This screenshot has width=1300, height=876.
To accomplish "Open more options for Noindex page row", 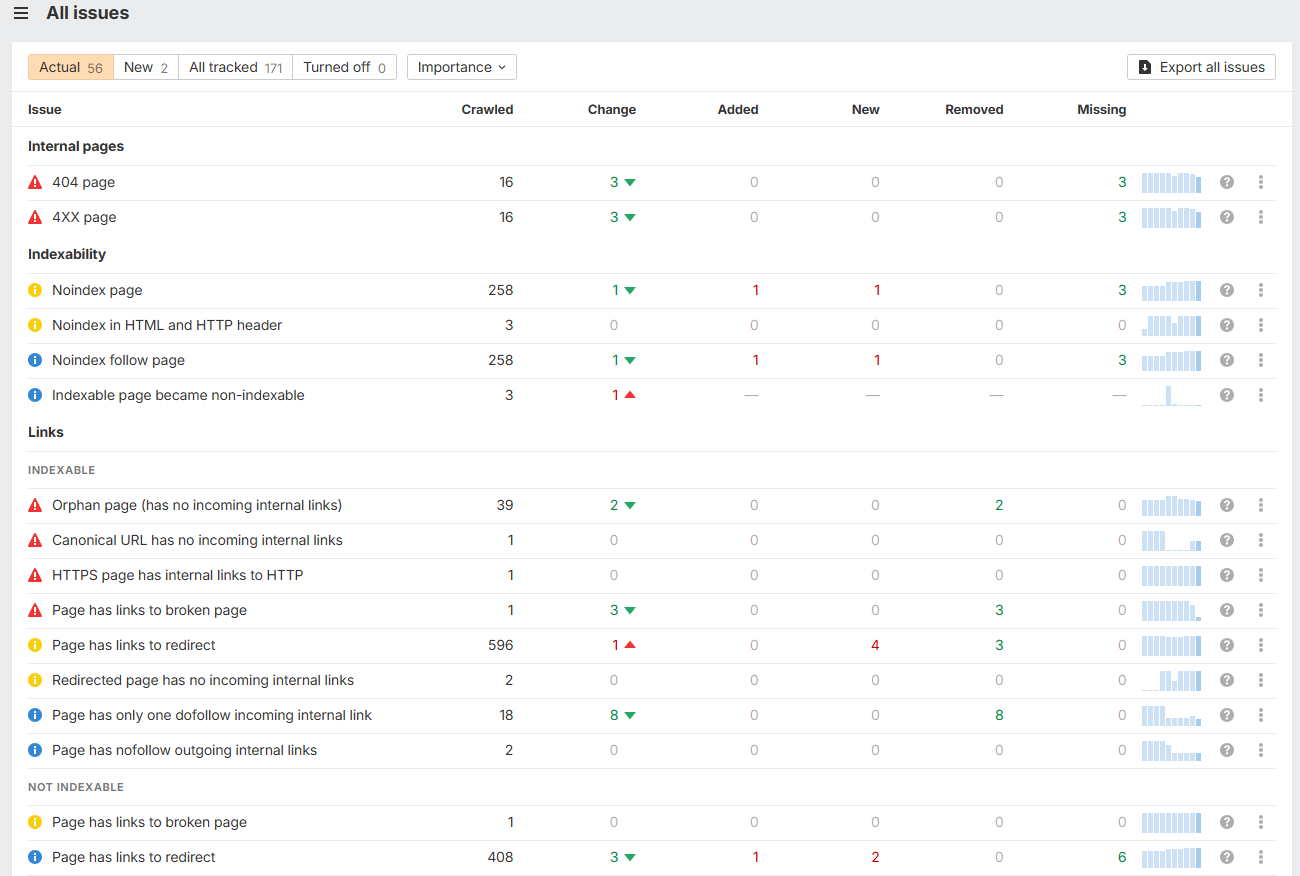I will [1261, 290].
